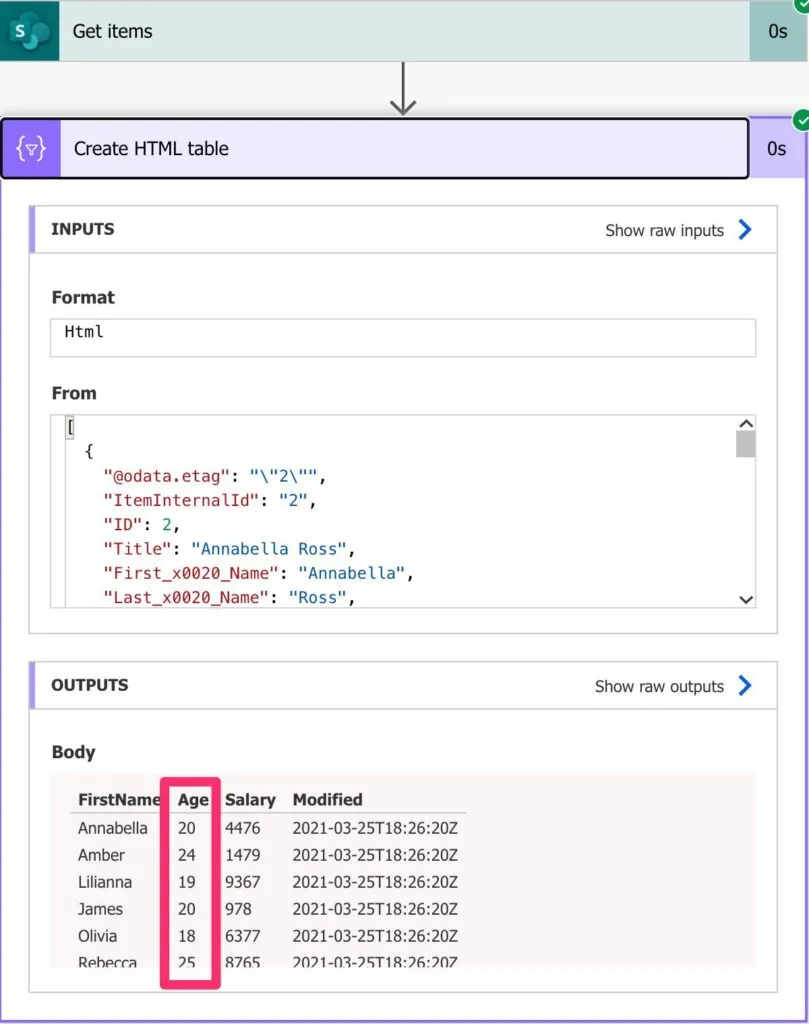Click the Annabella row in output table

pos(113,828)
